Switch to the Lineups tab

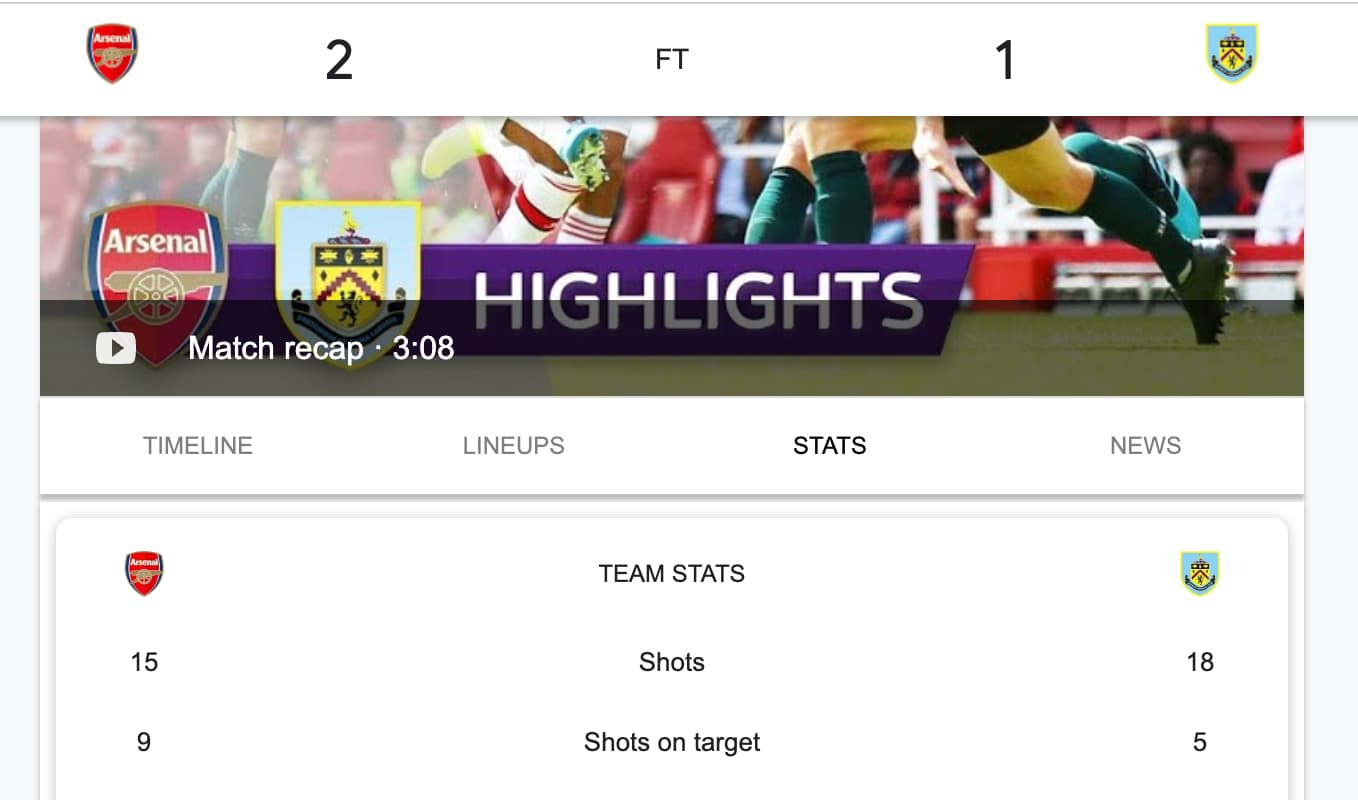tap(514, 446)
